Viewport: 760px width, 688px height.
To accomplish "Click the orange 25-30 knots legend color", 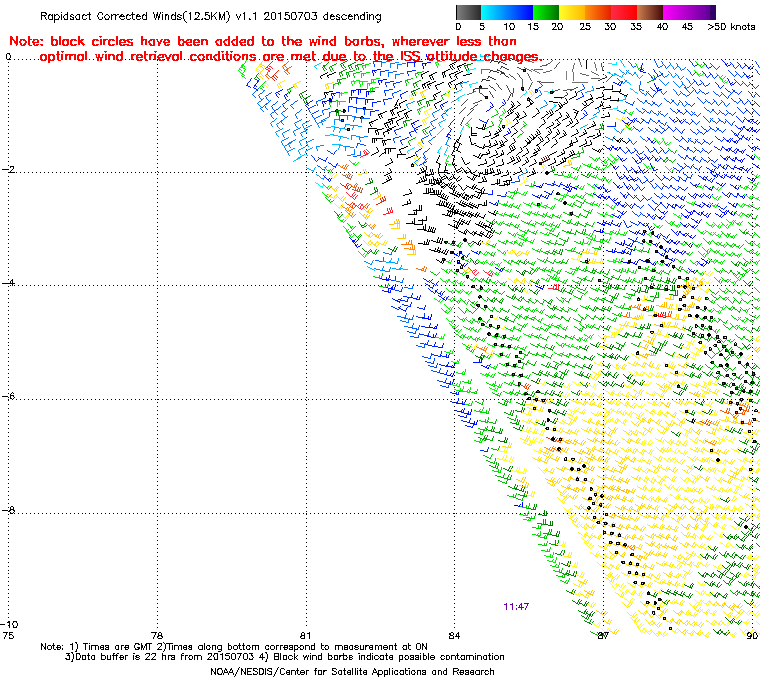I will pyautogui.click(x=598, y=12).
